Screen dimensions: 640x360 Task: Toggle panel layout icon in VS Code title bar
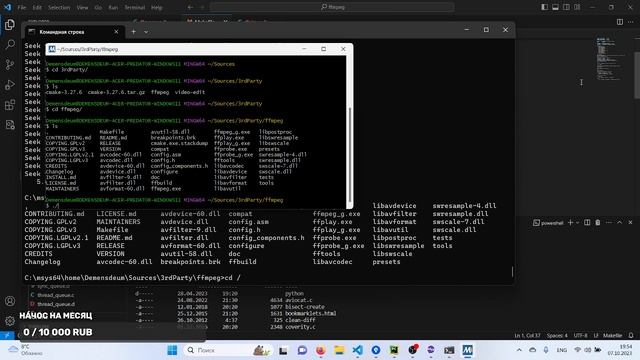556,7
